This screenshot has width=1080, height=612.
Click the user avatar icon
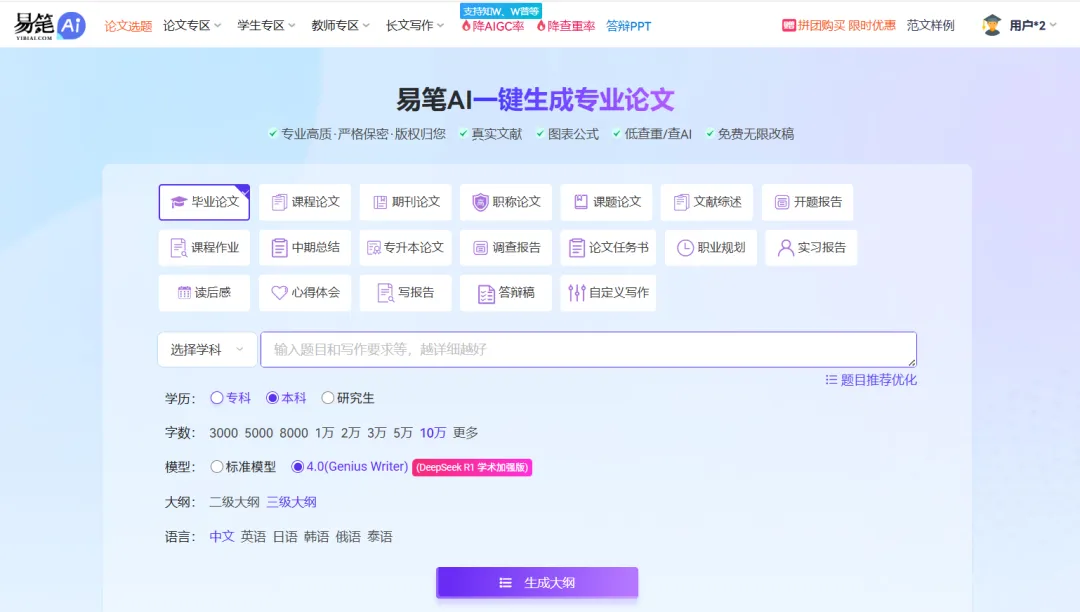pyautogui.click(x=992, y=25)
